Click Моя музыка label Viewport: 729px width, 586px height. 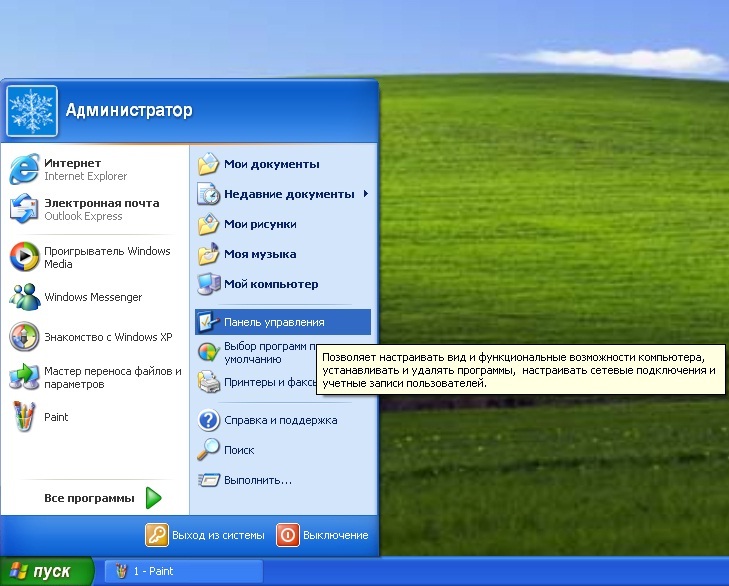point(260,254)
